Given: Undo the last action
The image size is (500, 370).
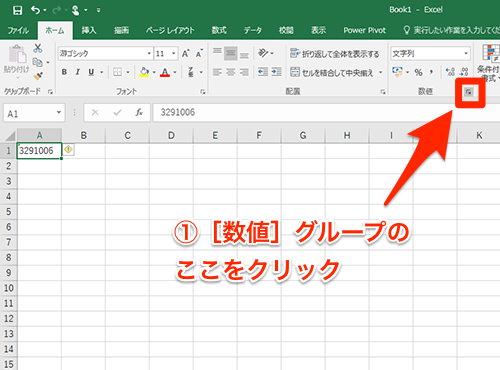Looking at the screenshot, I should click(x=35, y=10).
